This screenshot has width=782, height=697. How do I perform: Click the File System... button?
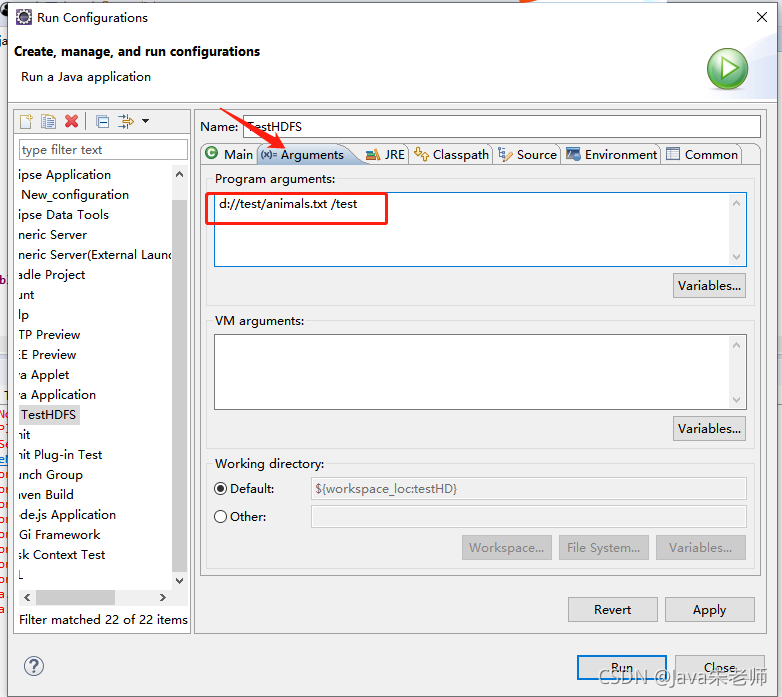point(603,547)
